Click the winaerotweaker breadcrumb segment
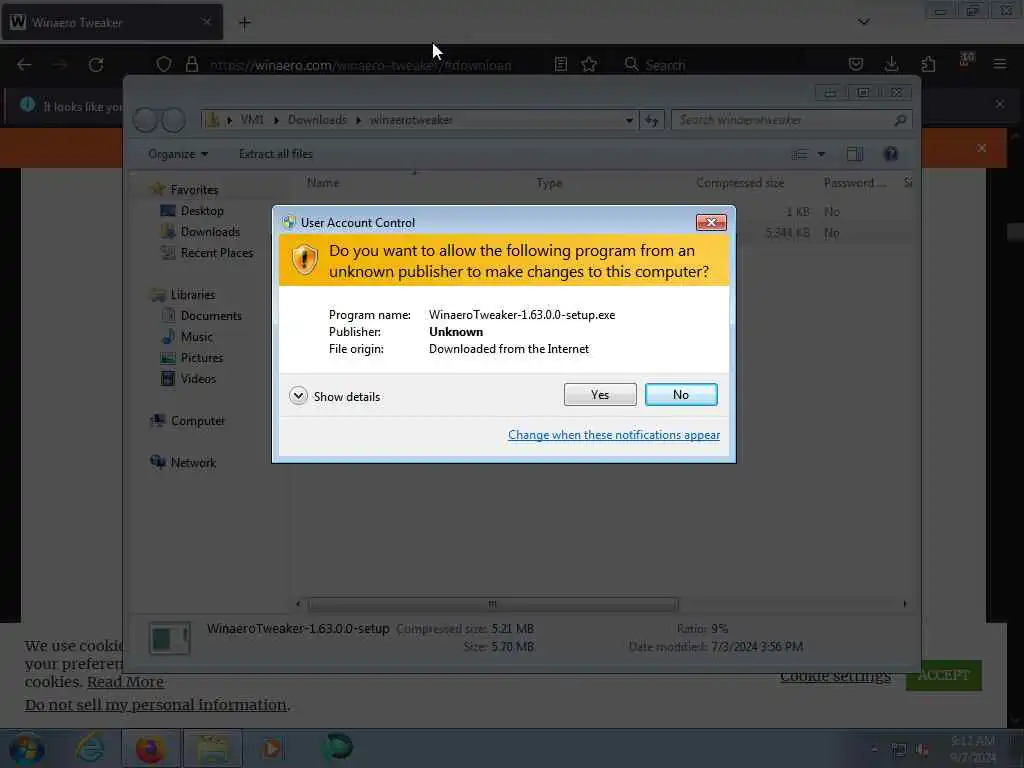1024x768 pixels. [x=411, y=120]
